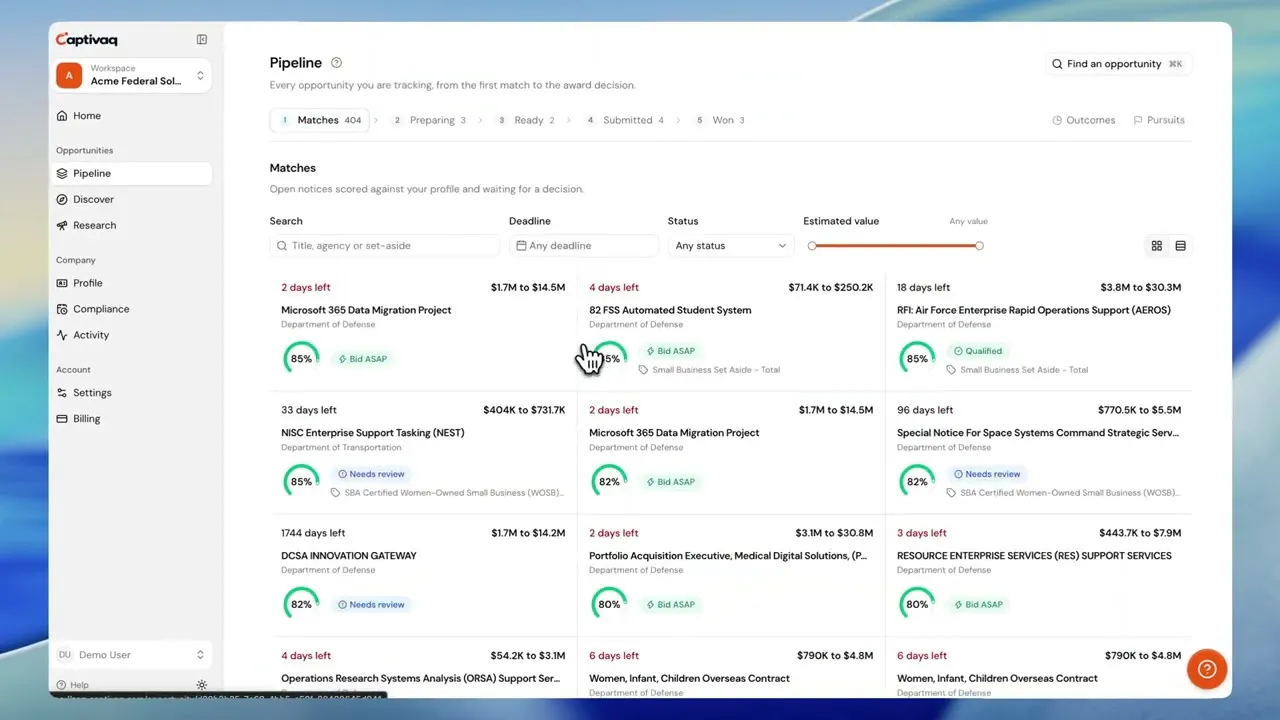This screenshot has width=1280, height=720.
Task: Select the Matches 404 stage tab
Action: [320, 120]
